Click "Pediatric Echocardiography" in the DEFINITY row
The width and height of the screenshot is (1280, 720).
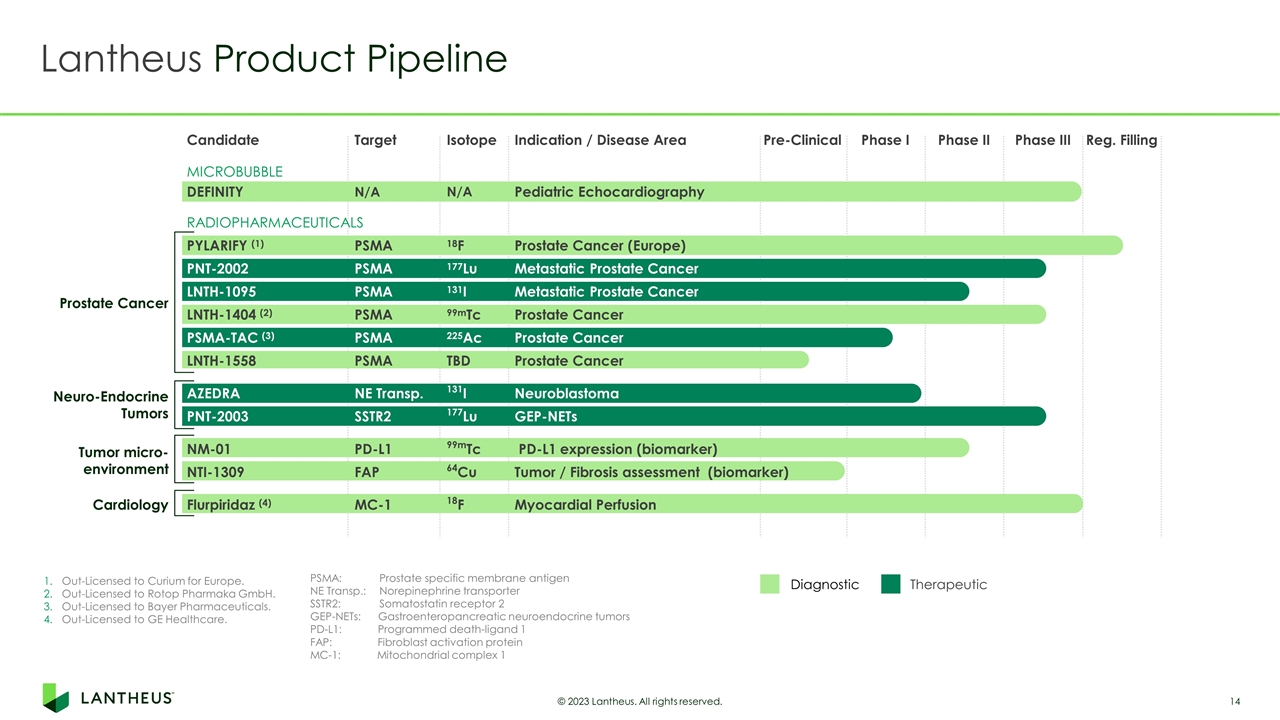609,192
